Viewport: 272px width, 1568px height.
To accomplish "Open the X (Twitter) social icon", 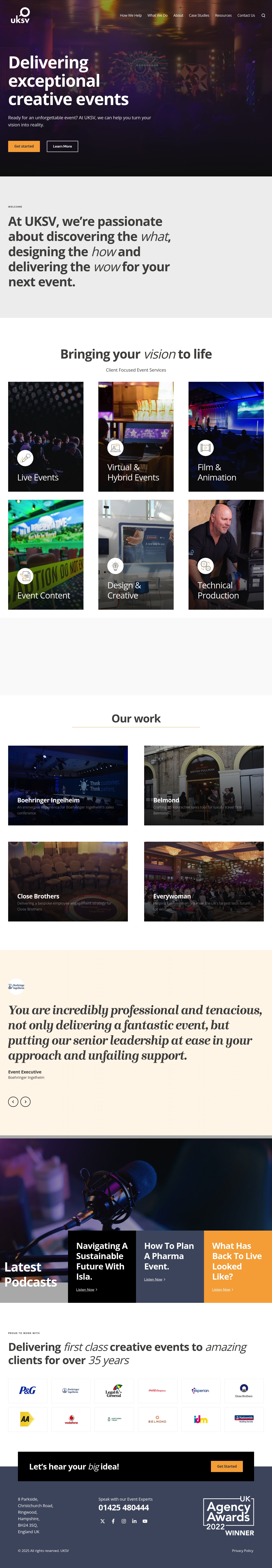I will point(102,1521).
